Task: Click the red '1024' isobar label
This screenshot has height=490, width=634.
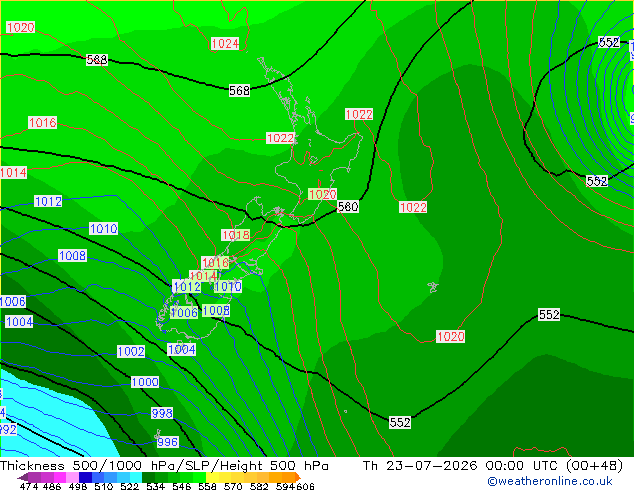Action: [225, 44]
